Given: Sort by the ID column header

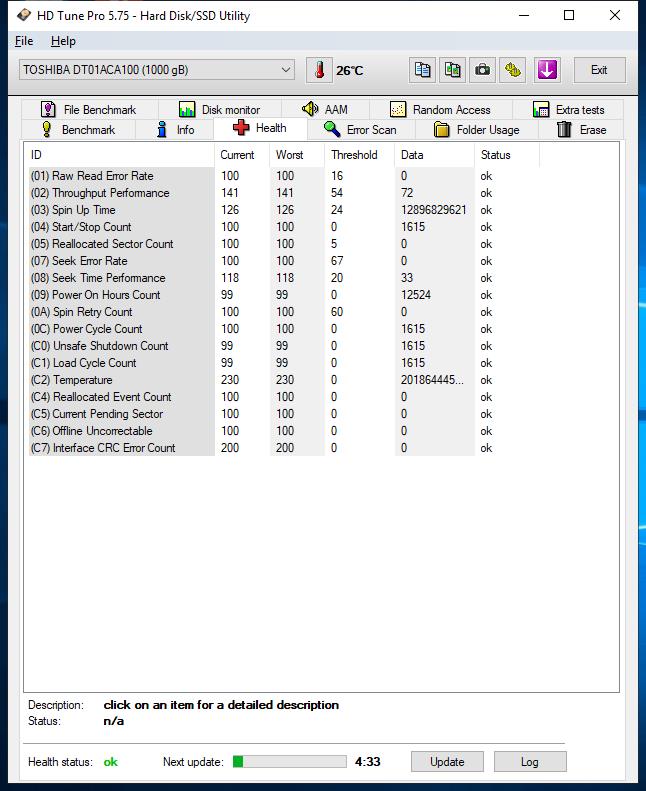Looking at the screenshot, I should [120, 155].
